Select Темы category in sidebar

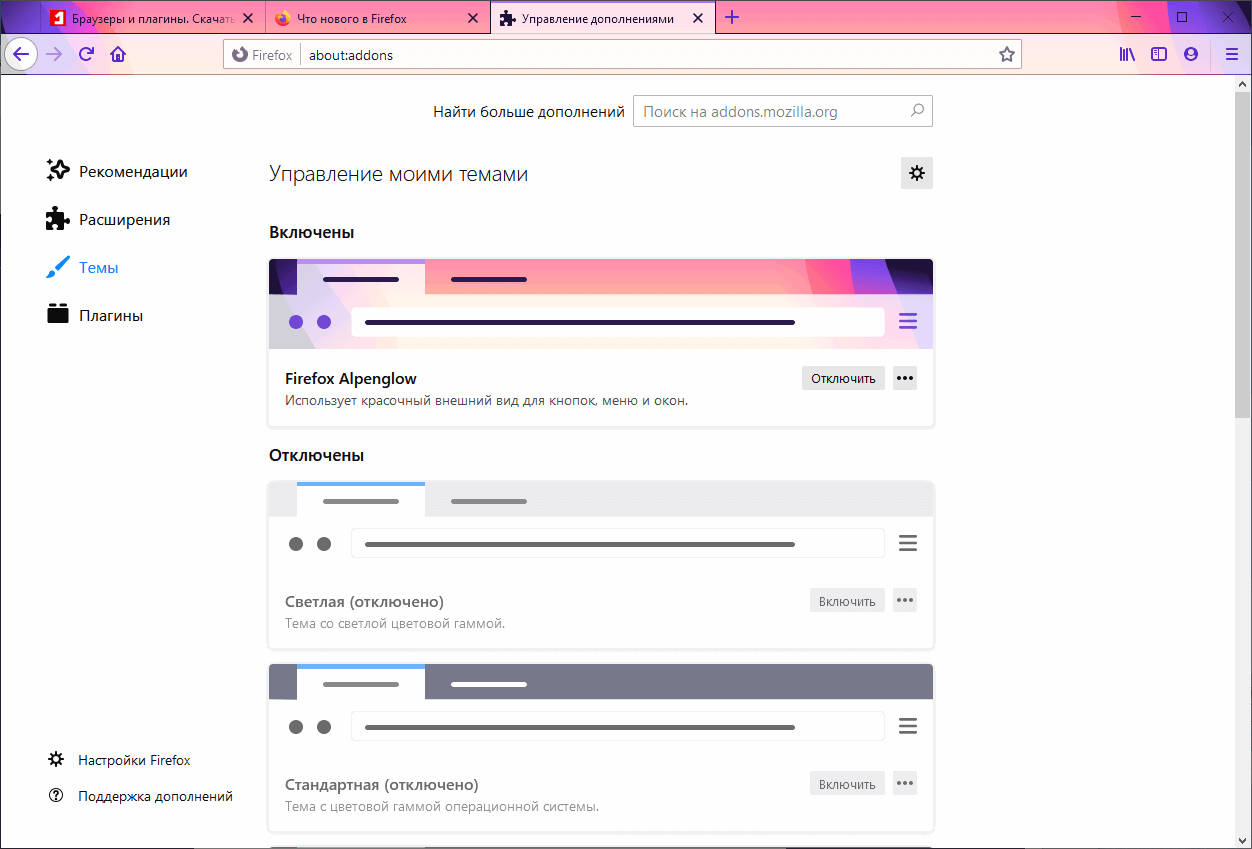click(x=83, y=267)
